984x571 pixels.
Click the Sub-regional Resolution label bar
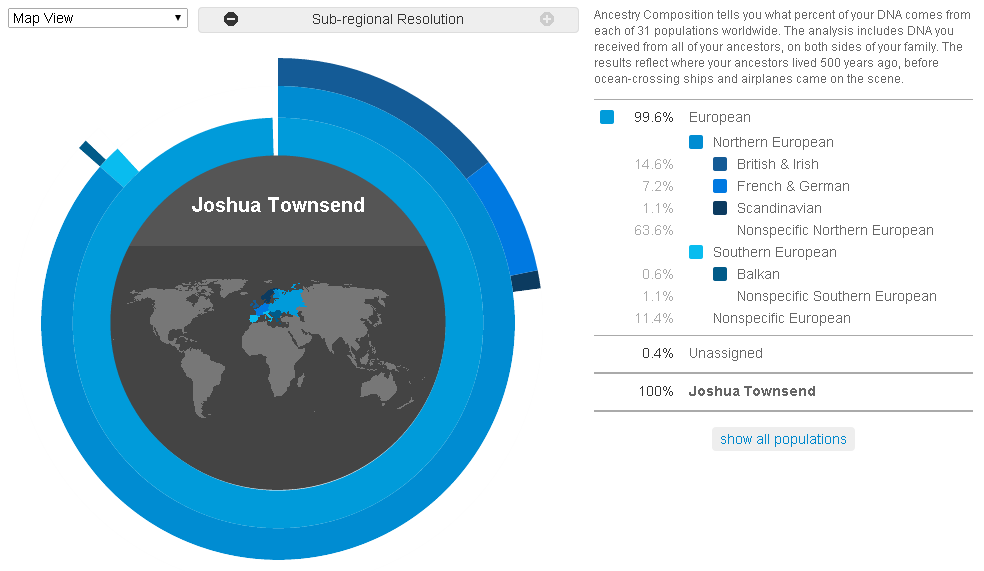tap(388, 19)
